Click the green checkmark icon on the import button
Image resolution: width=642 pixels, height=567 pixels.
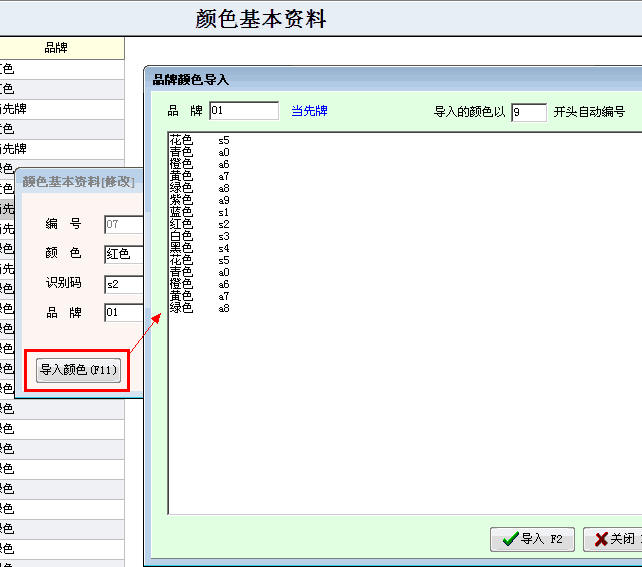click(x=510, y=539)
